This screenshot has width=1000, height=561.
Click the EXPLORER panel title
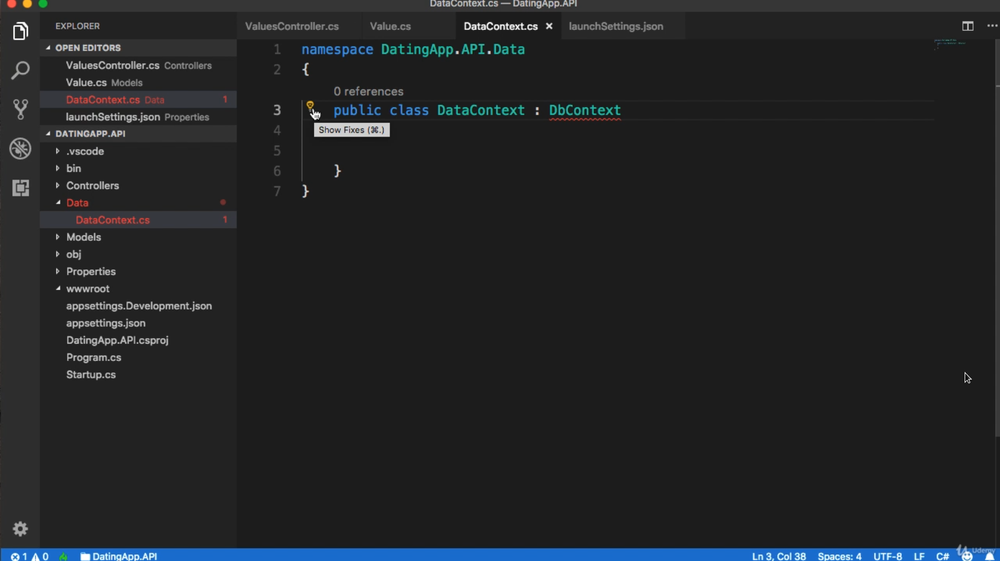tap(77, 26)
